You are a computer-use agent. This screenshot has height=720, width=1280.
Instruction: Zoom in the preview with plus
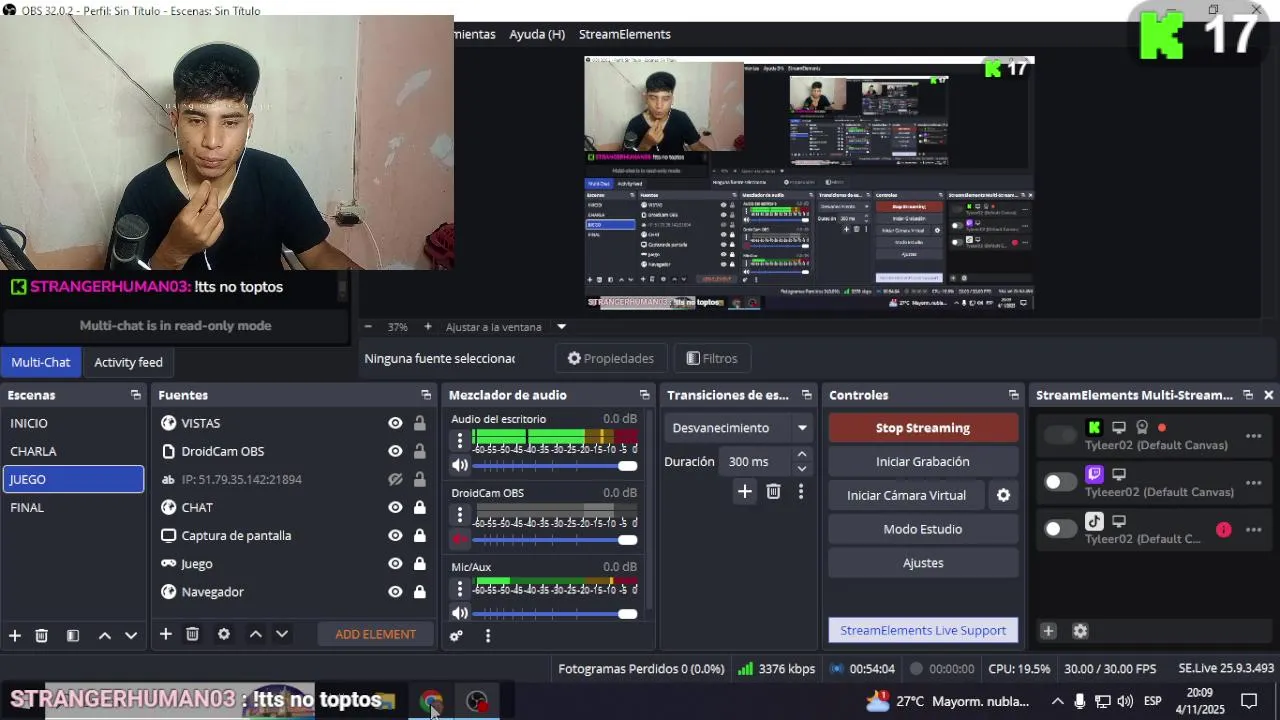click(428, 327)
